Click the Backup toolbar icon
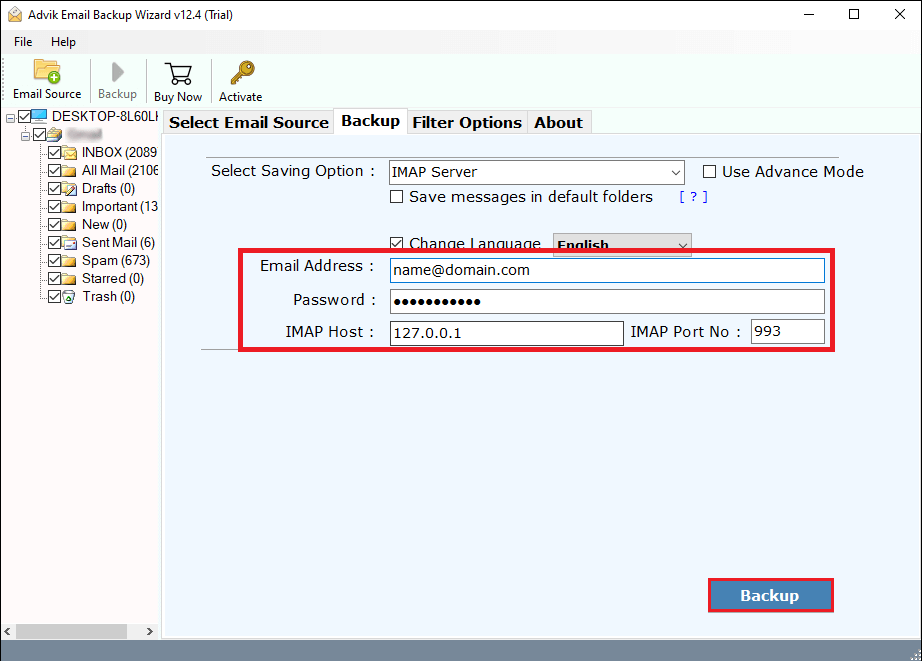922x661 pixels. point(117,72)
